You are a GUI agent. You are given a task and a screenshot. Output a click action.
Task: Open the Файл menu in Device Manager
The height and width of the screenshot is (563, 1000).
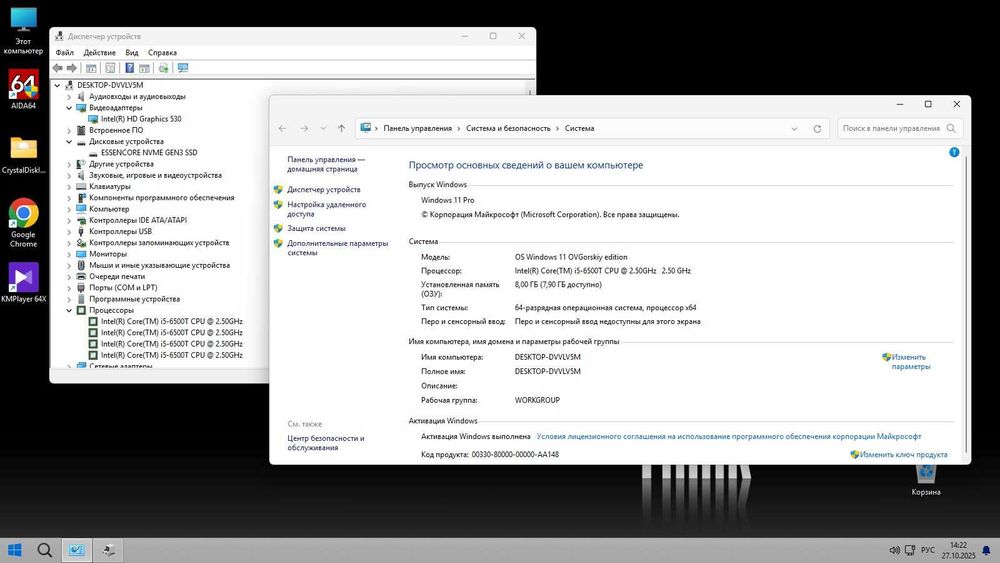[x=64, y=52]
